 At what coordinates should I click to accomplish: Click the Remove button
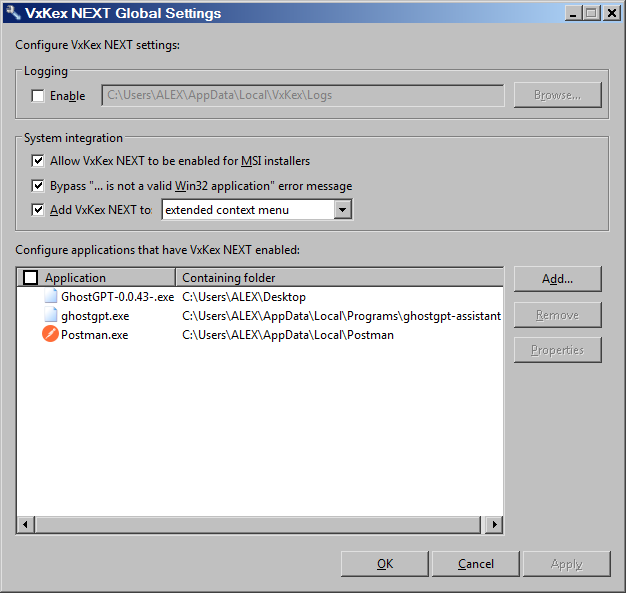pyautogui.click(x=557, y=315)
